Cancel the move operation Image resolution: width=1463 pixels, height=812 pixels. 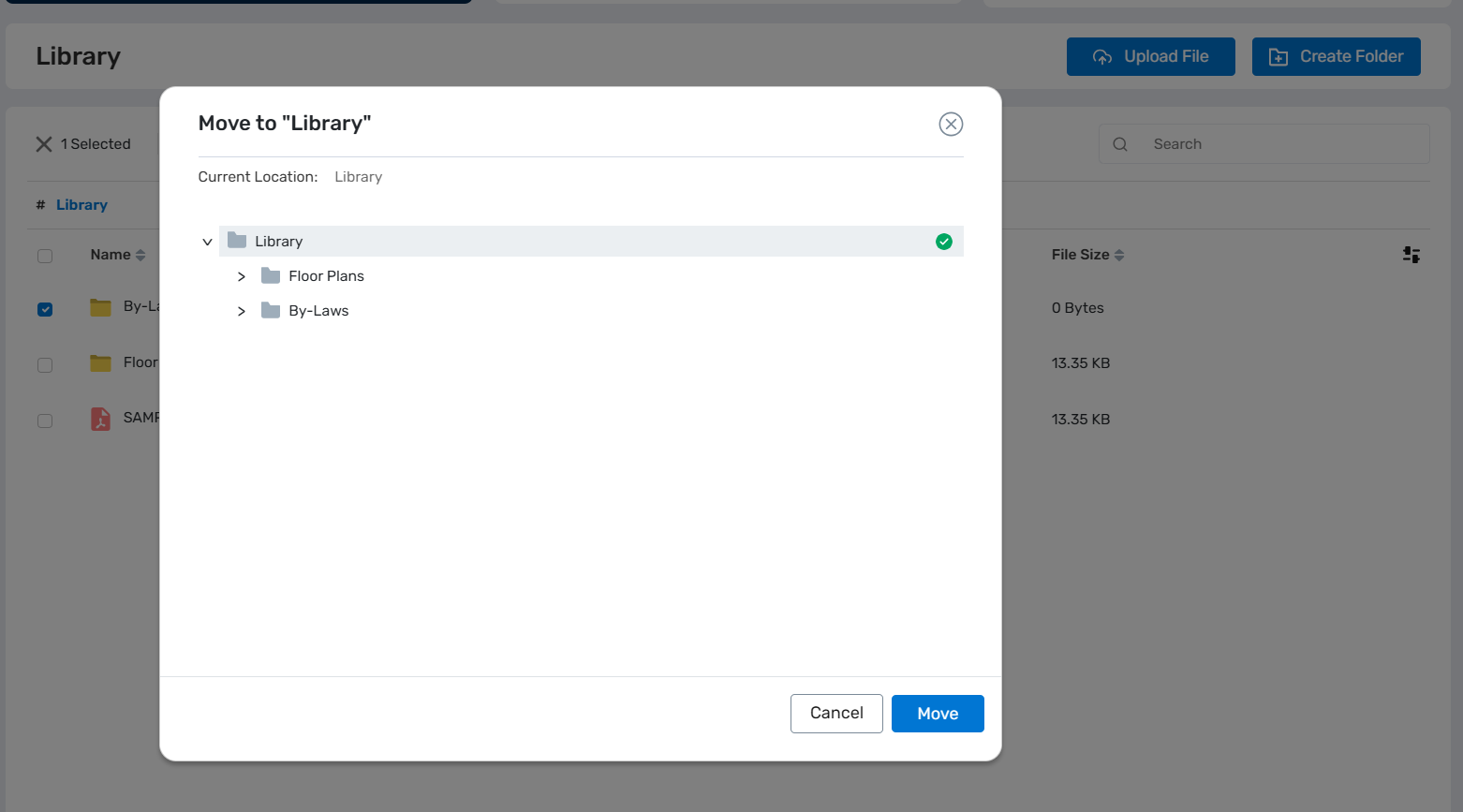click(835, 714)
